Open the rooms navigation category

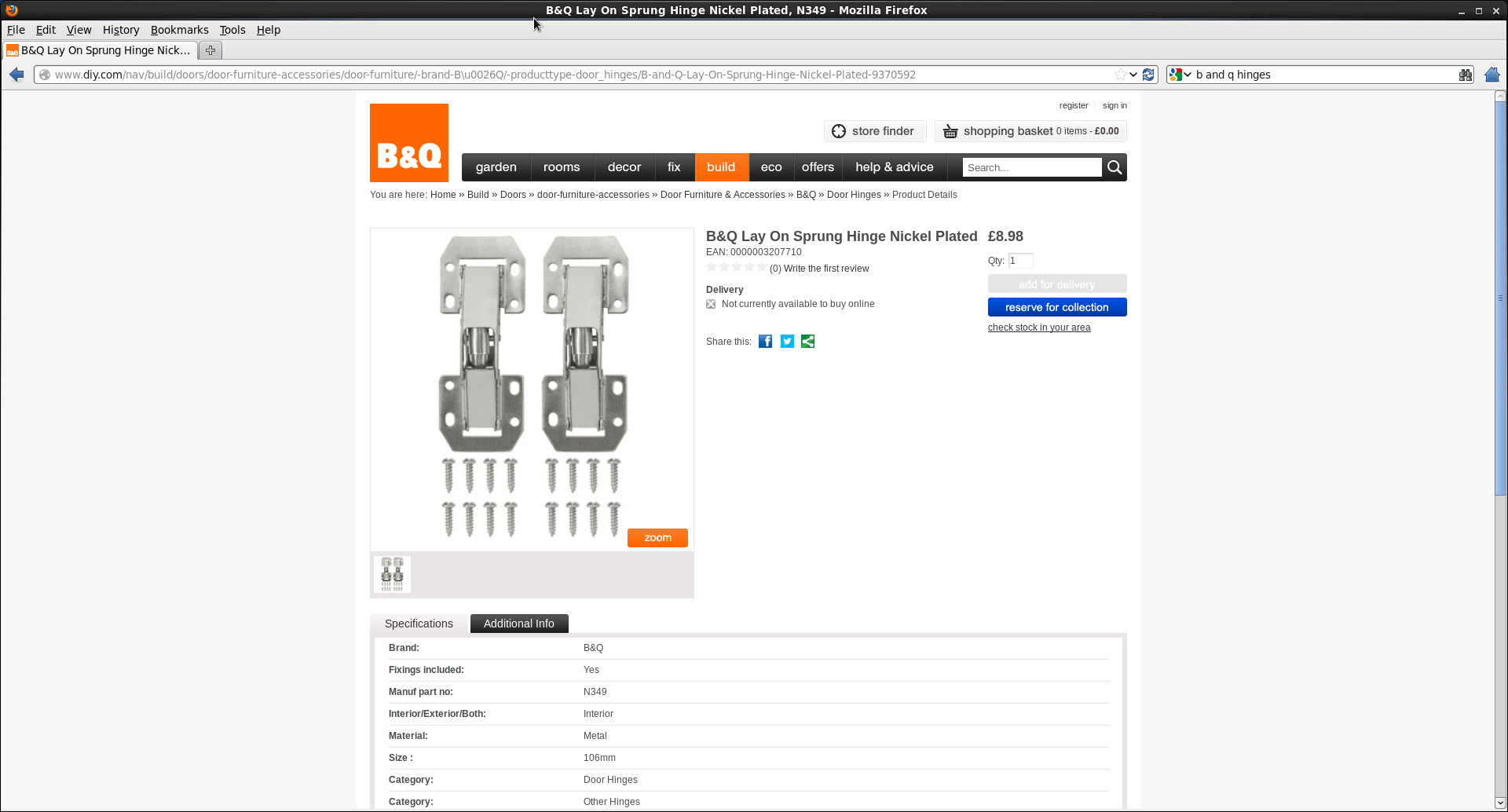pos(562,167)
